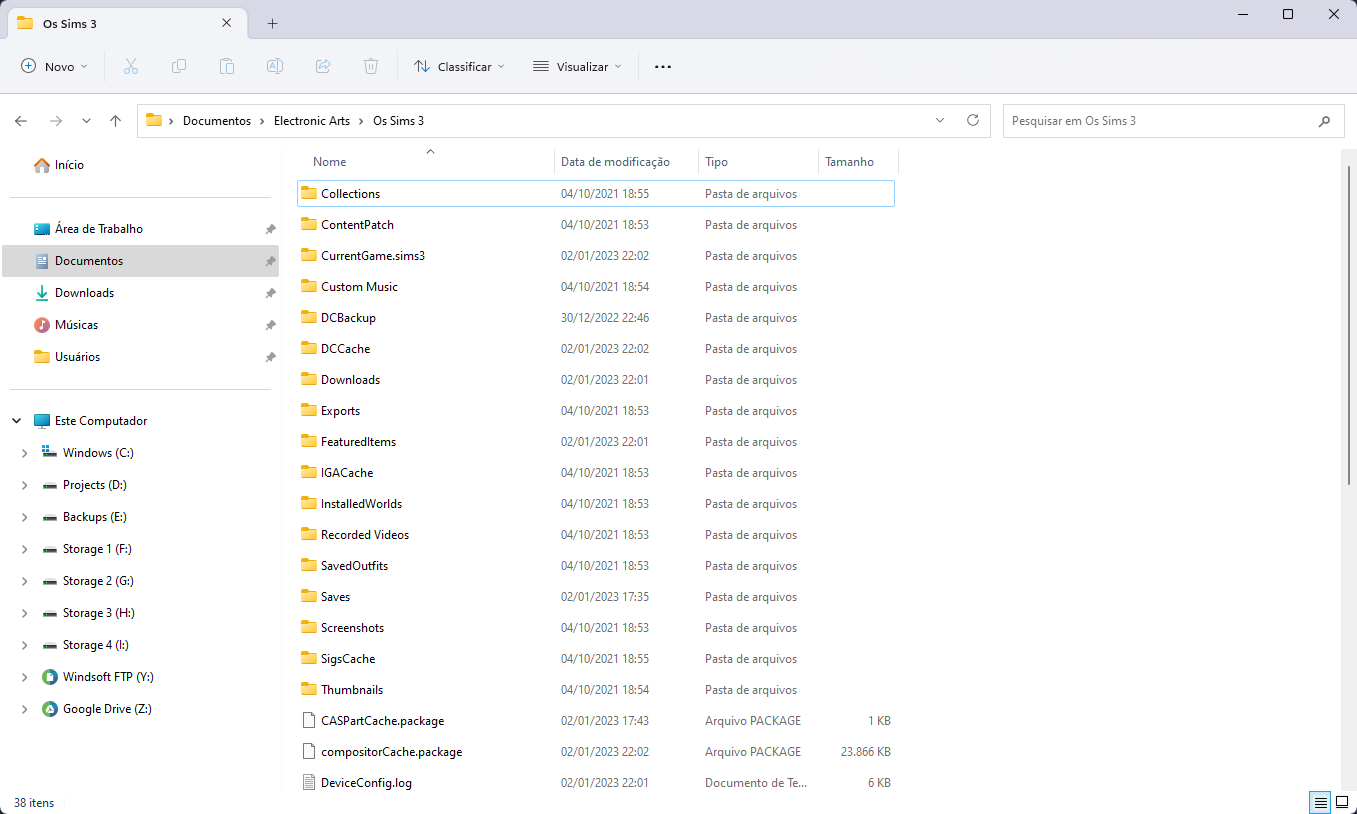Open the Novo dropdown menu
The height and width of the screenshot is (814, 1357).
[55, 66]
